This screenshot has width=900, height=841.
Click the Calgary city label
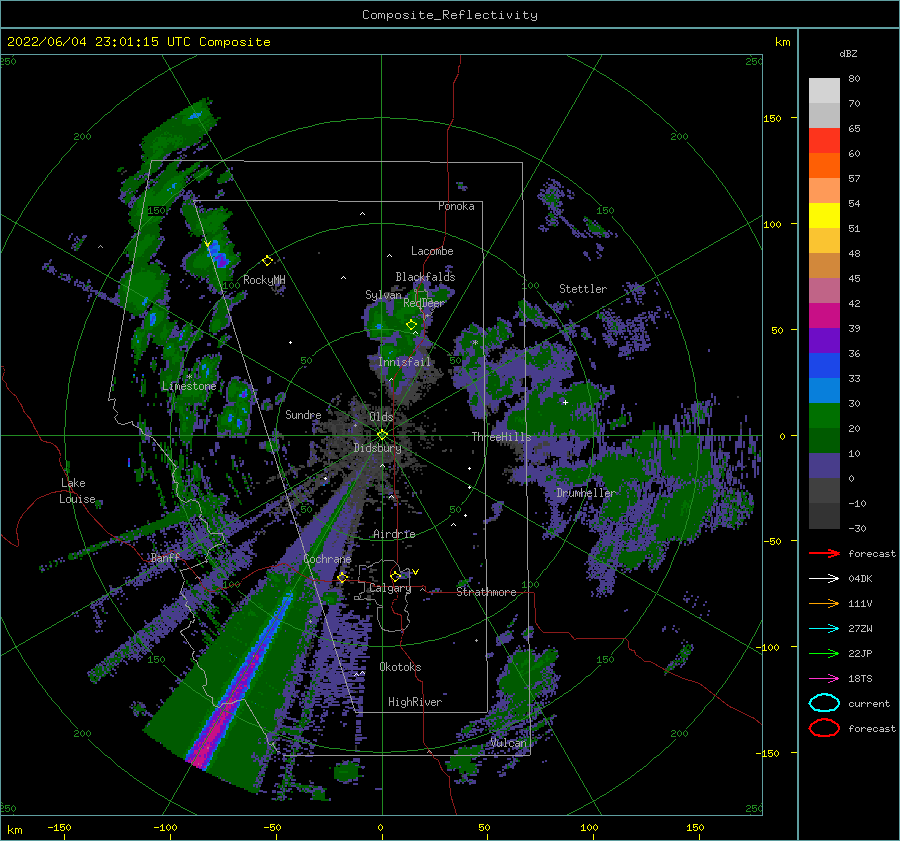click(390, 588)
